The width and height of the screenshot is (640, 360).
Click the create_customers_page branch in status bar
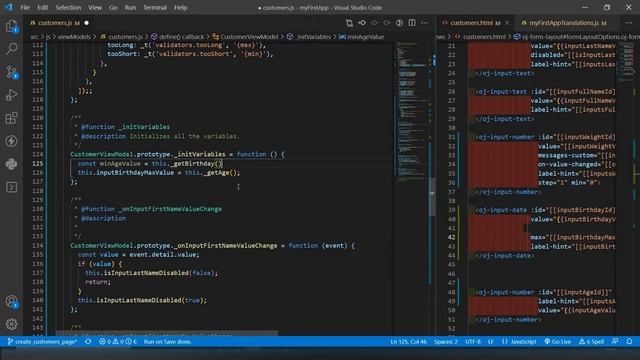[x=42, y=342]
